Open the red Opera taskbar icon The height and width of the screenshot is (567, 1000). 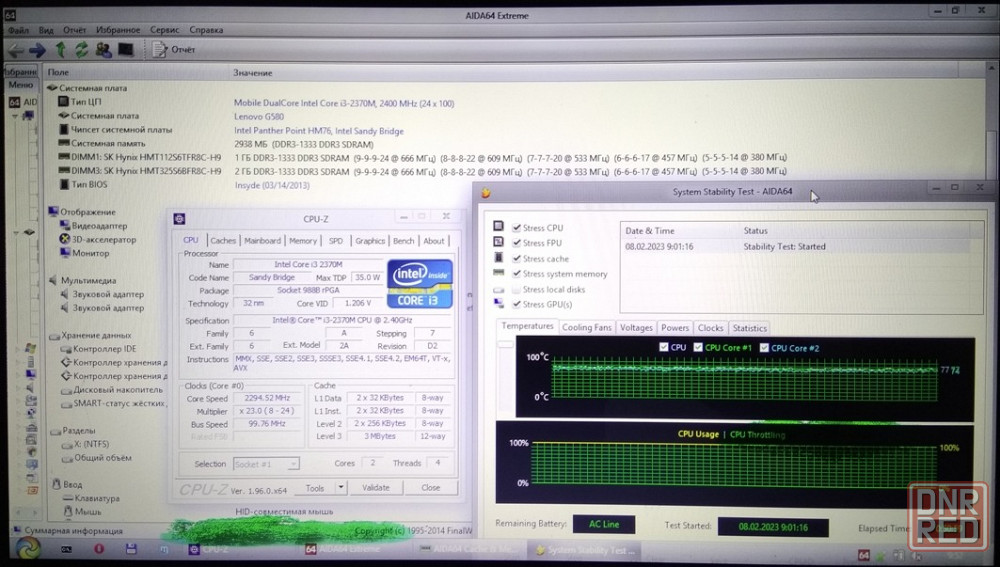coord(99,549)
